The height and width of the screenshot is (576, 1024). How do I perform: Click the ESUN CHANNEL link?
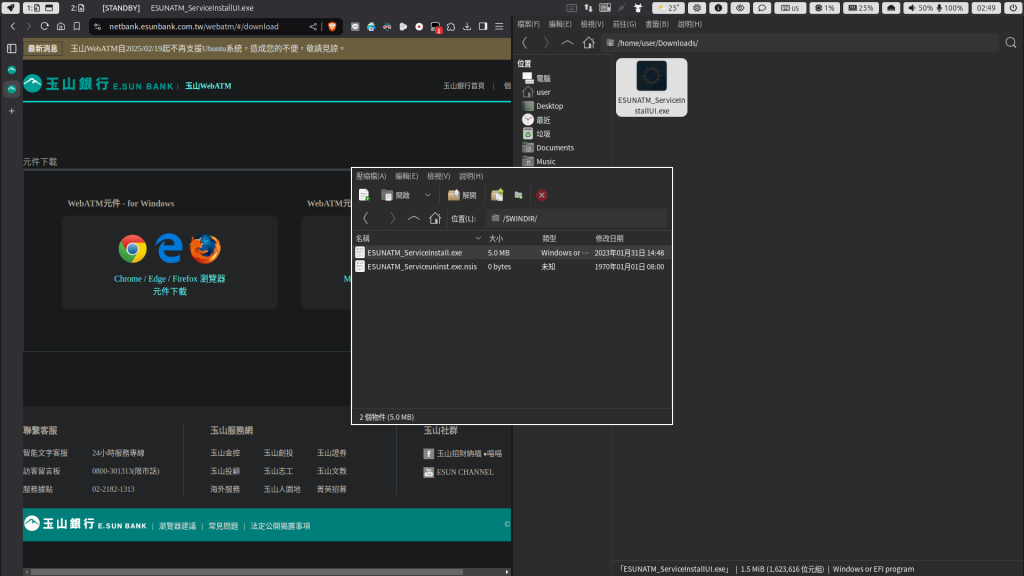click(x=464, y=472)
